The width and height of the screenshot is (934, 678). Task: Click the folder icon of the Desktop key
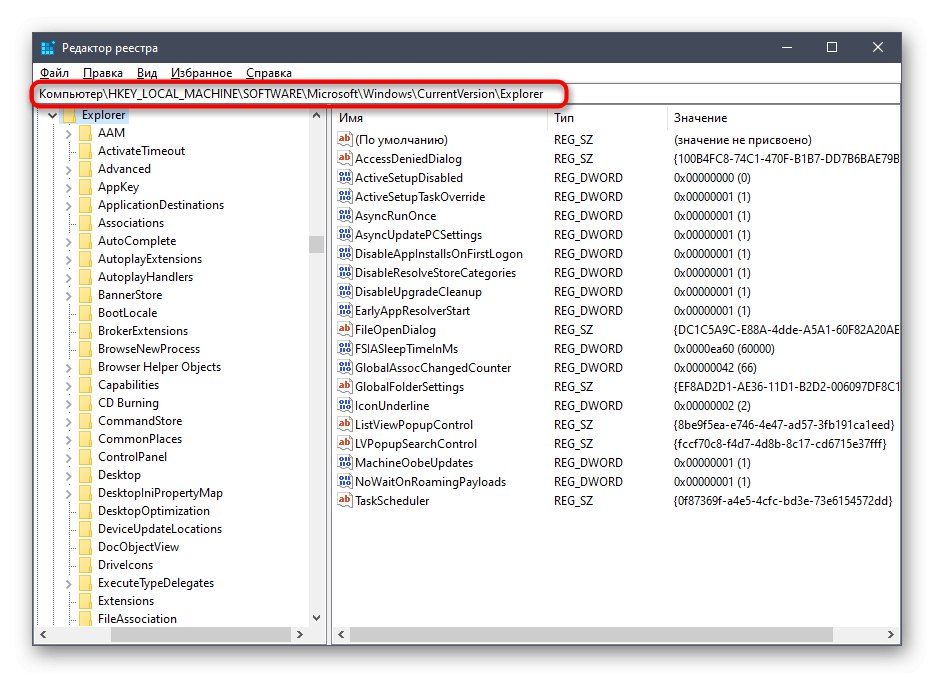[x=85, y=475]
